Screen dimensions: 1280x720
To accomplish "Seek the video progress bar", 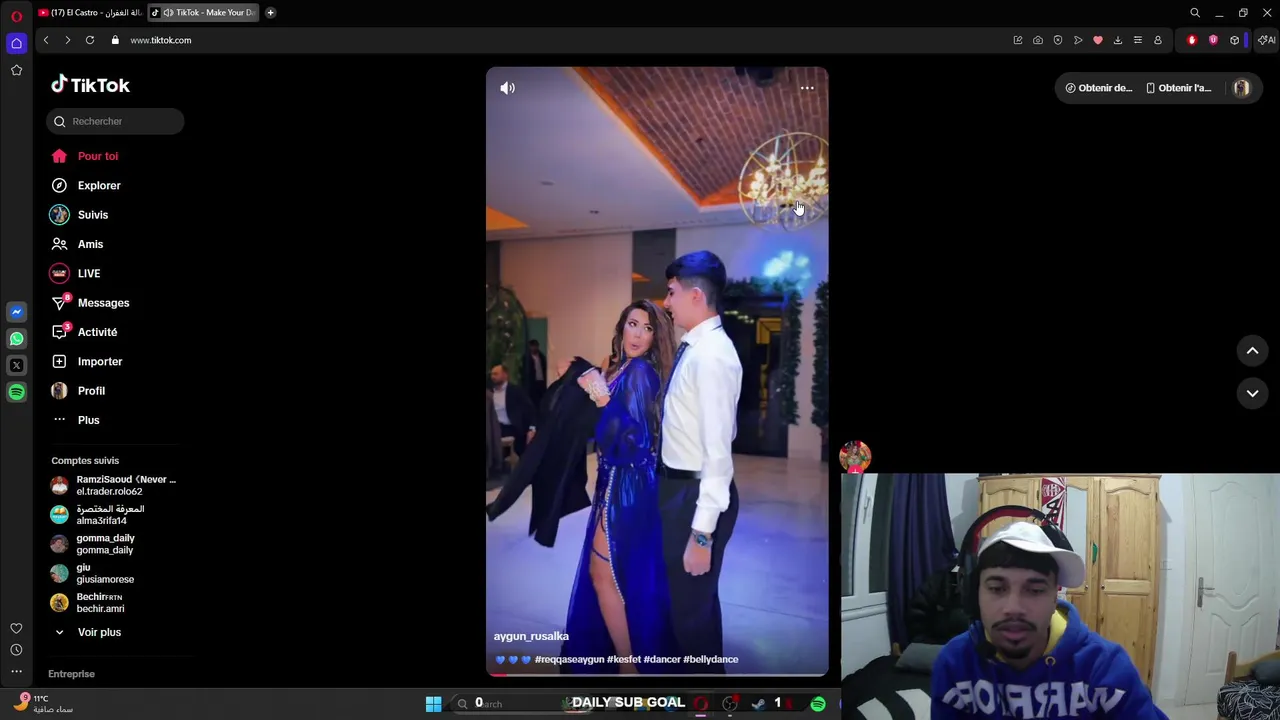I will 657,675.
